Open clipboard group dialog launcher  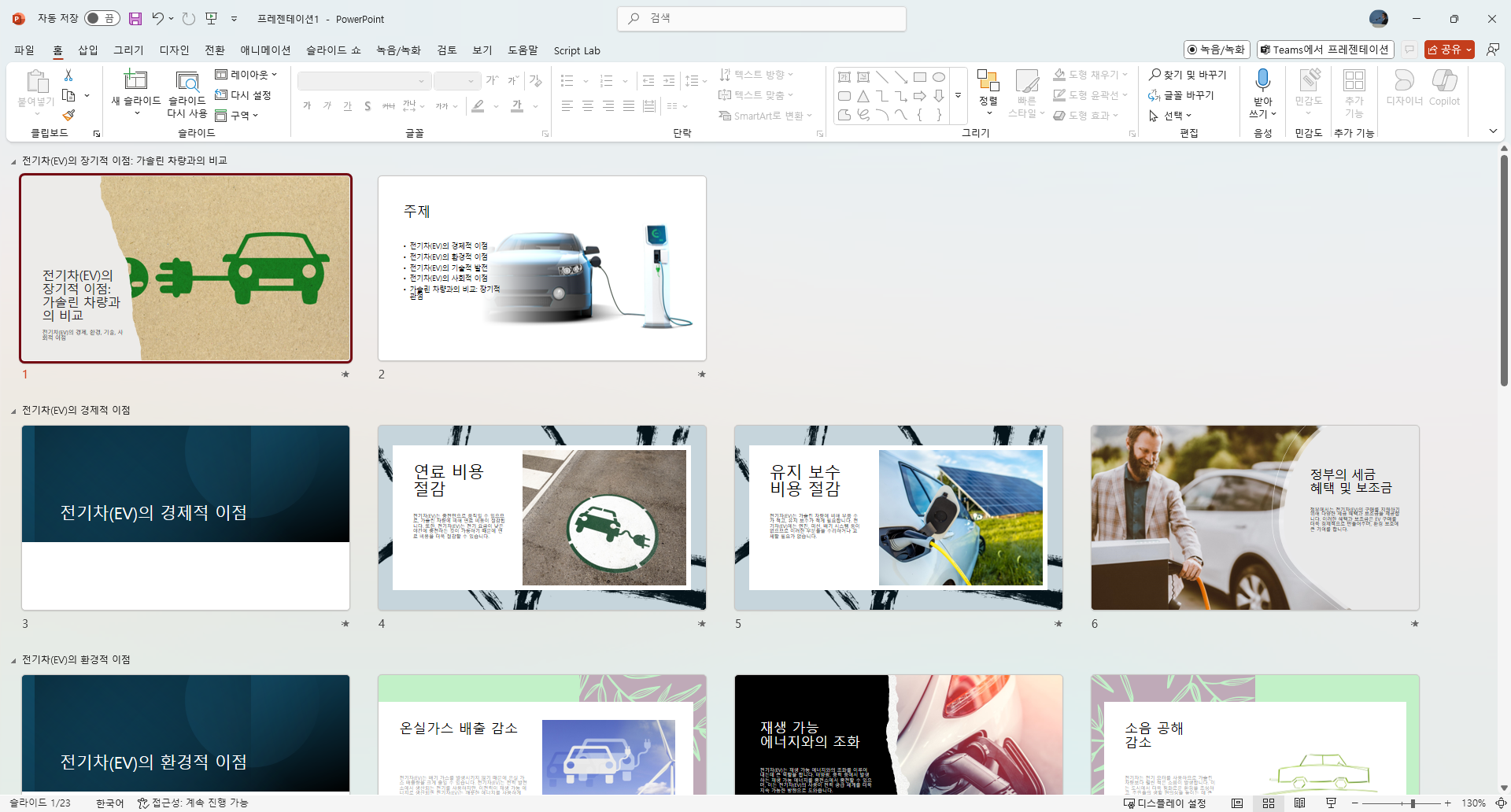pos(97,134)
